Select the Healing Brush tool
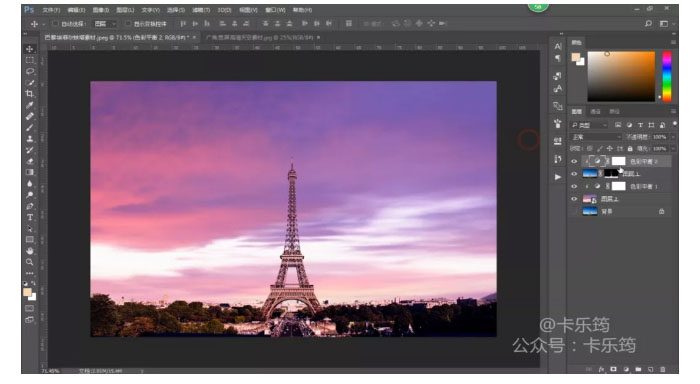The image size is (700, 384). 30,116
